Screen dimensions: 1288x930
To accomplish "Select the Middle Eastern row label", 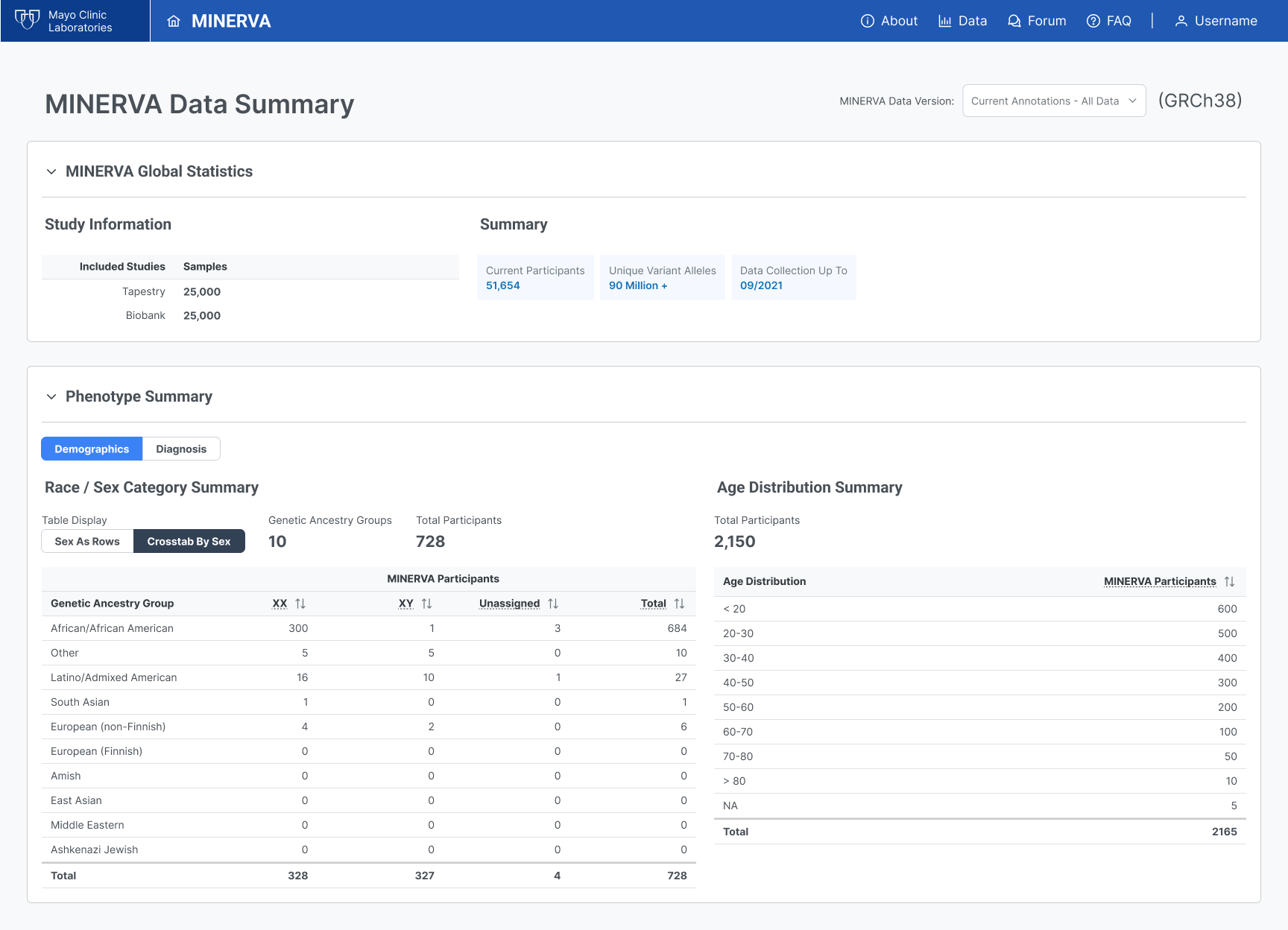I will [87, 825].
